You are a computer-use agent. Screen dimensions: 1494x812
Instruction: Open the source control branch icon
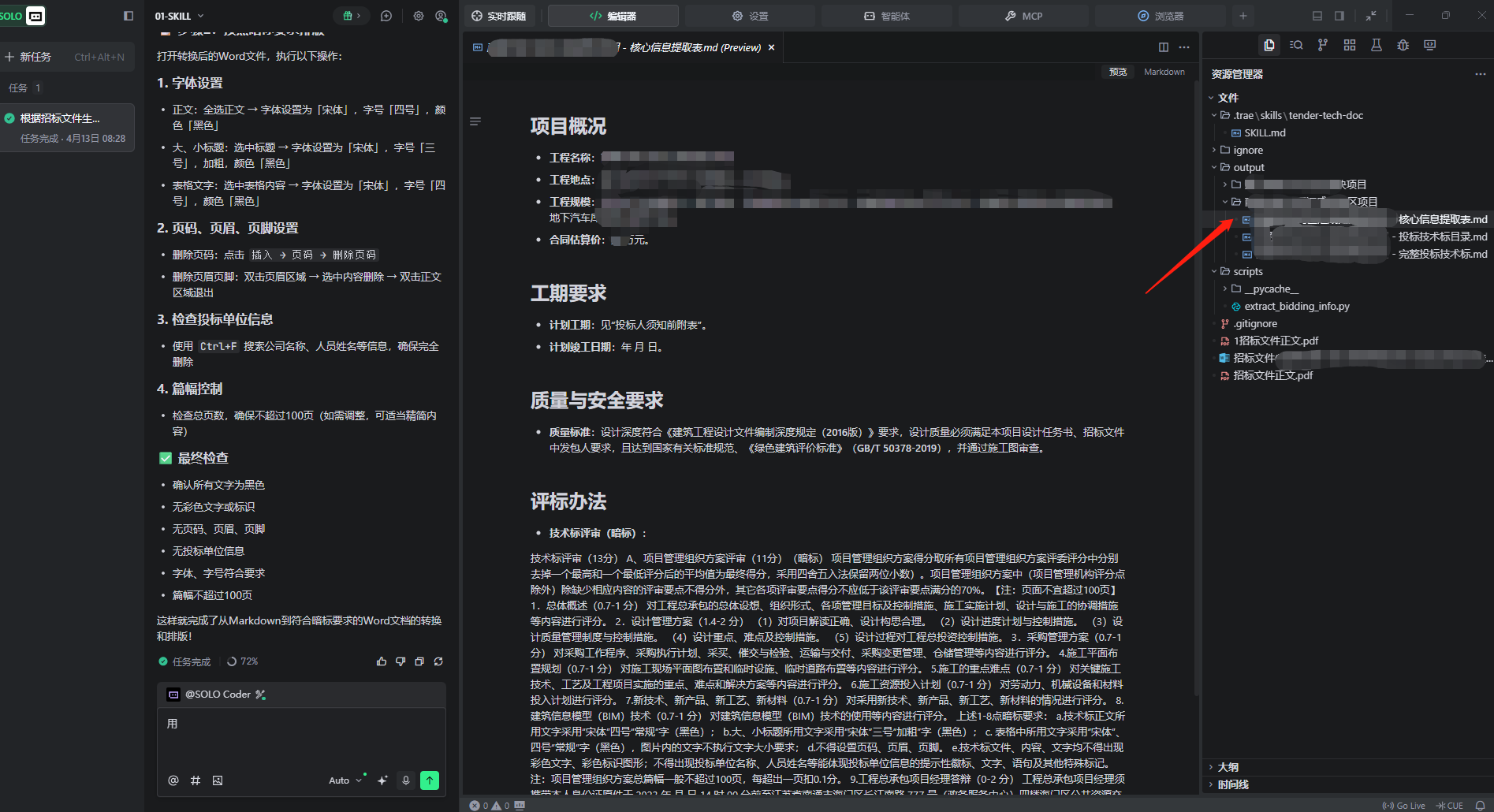point(1322,45)
